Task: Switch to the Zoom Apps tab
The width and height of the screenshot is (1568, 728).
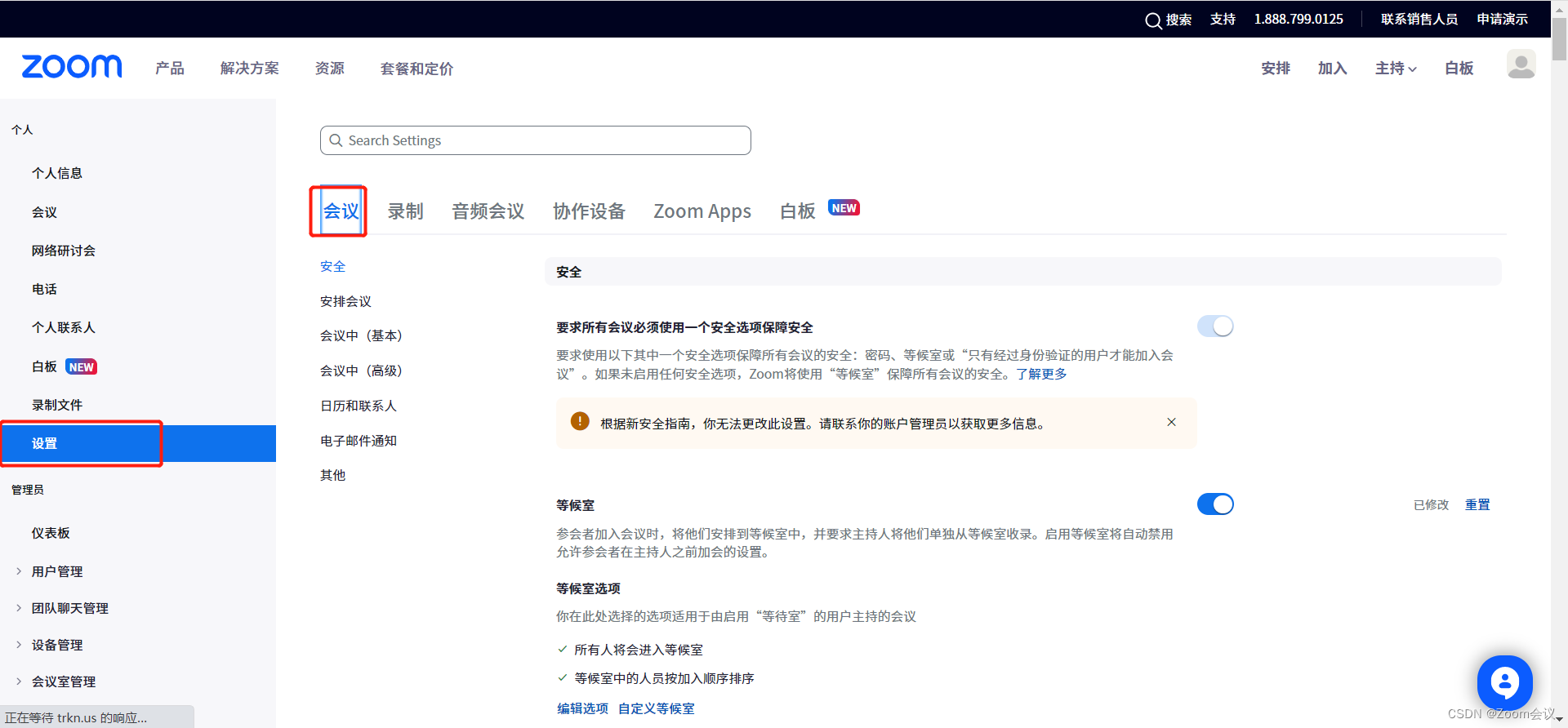Action: [702, 211]
